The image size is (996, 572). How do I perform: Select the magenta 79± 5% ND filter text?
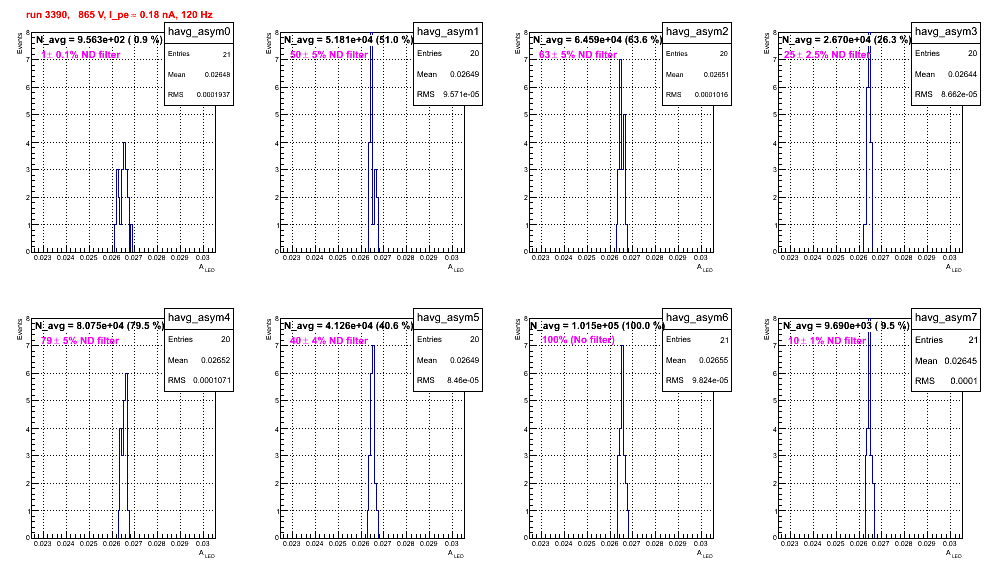[x=80, y=341]
